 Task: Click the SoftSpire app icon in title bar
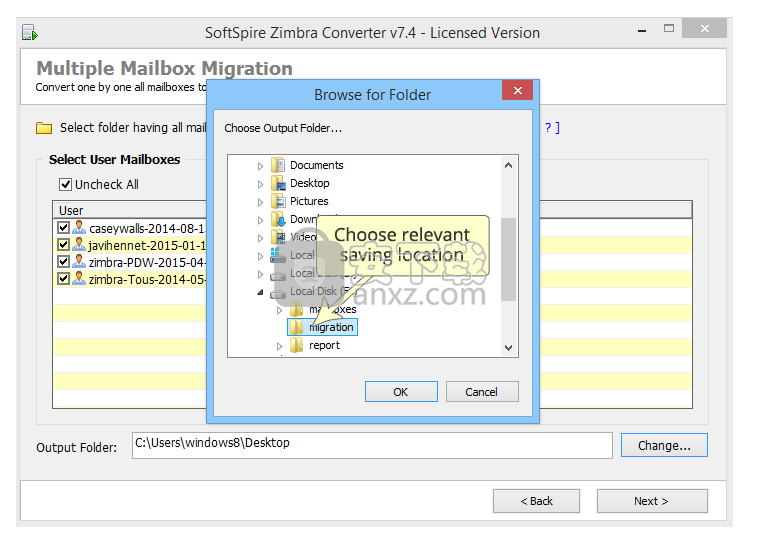pyautogui.click(x=30, y=33)
